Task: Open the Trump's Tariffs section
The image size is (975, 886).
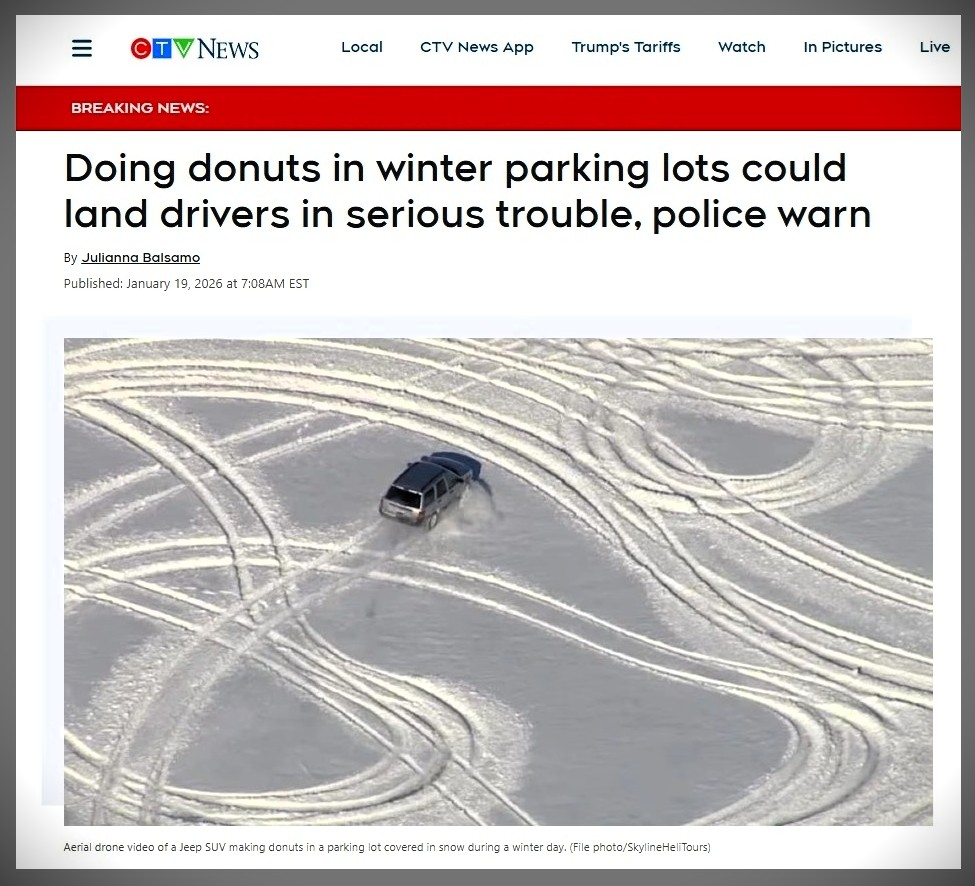Action: coord(626,47)
